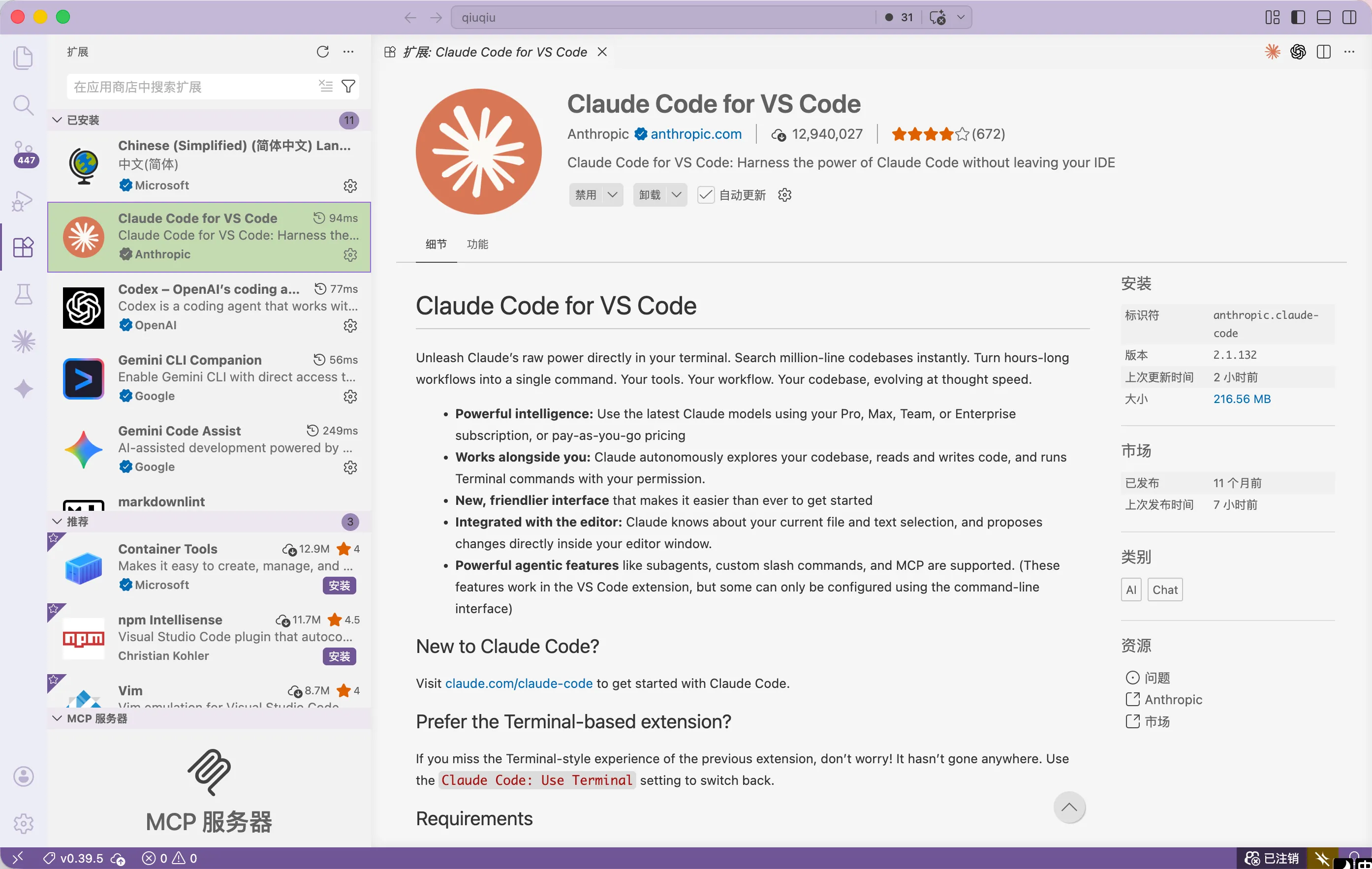Open gear for Gemini CLI Companion
The height and width of the screenshot is (869, 1372).
pos(350,396)
